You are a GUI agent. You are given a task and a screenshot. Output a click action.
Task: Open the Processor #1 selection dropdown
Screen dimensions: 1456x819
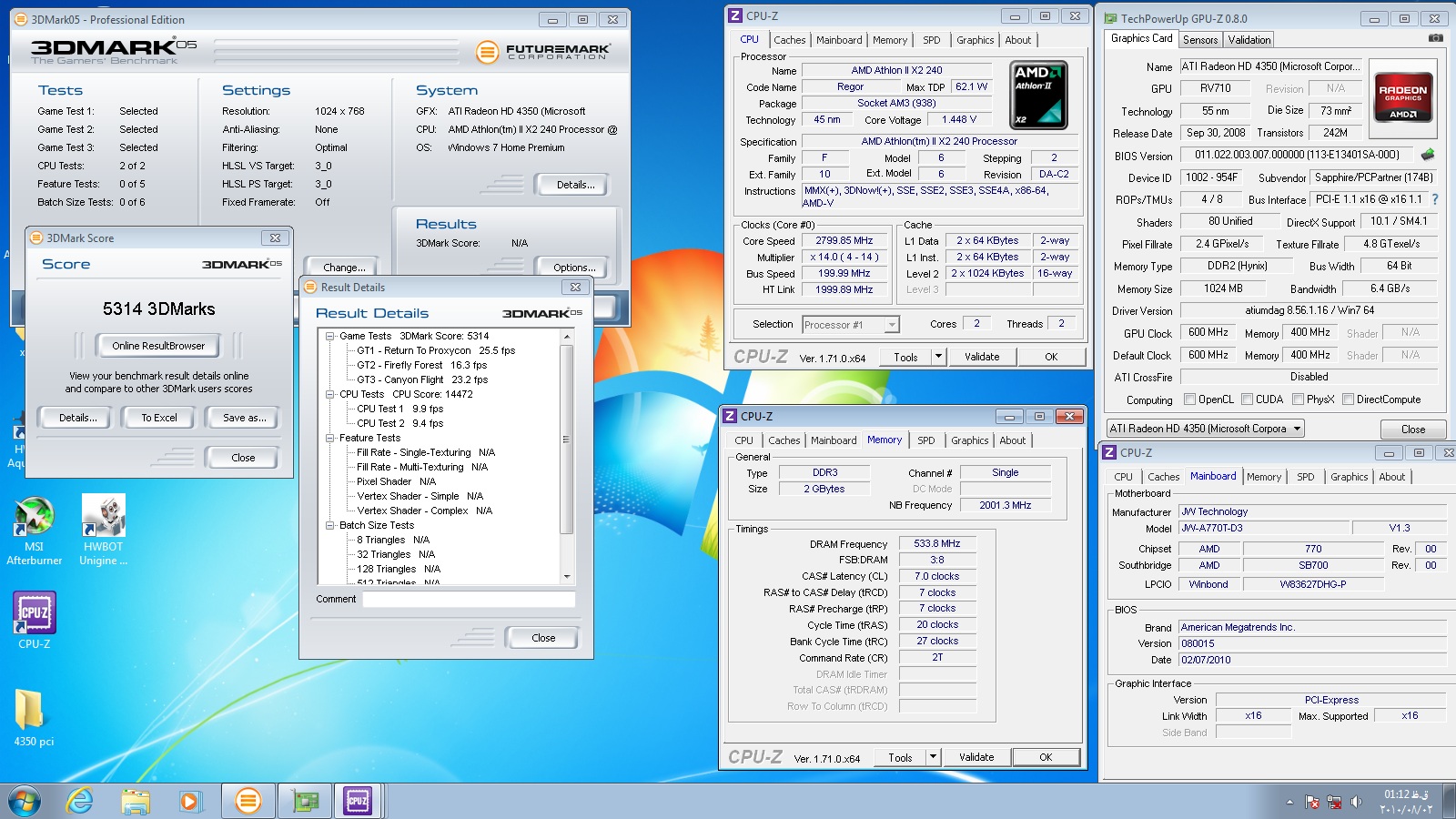point(892,324)
